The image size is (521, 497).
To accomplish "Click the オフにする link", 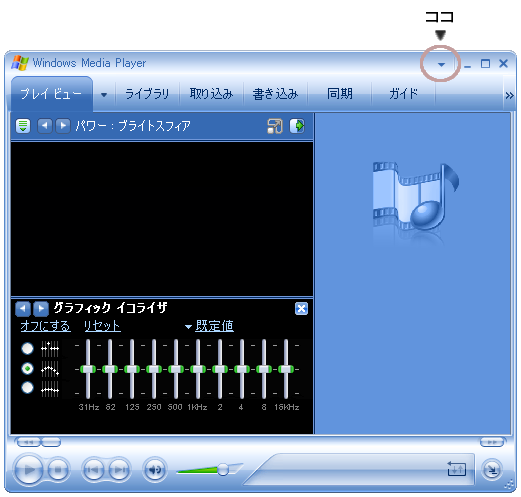I will pyautogui.click(x=46, y=326).
